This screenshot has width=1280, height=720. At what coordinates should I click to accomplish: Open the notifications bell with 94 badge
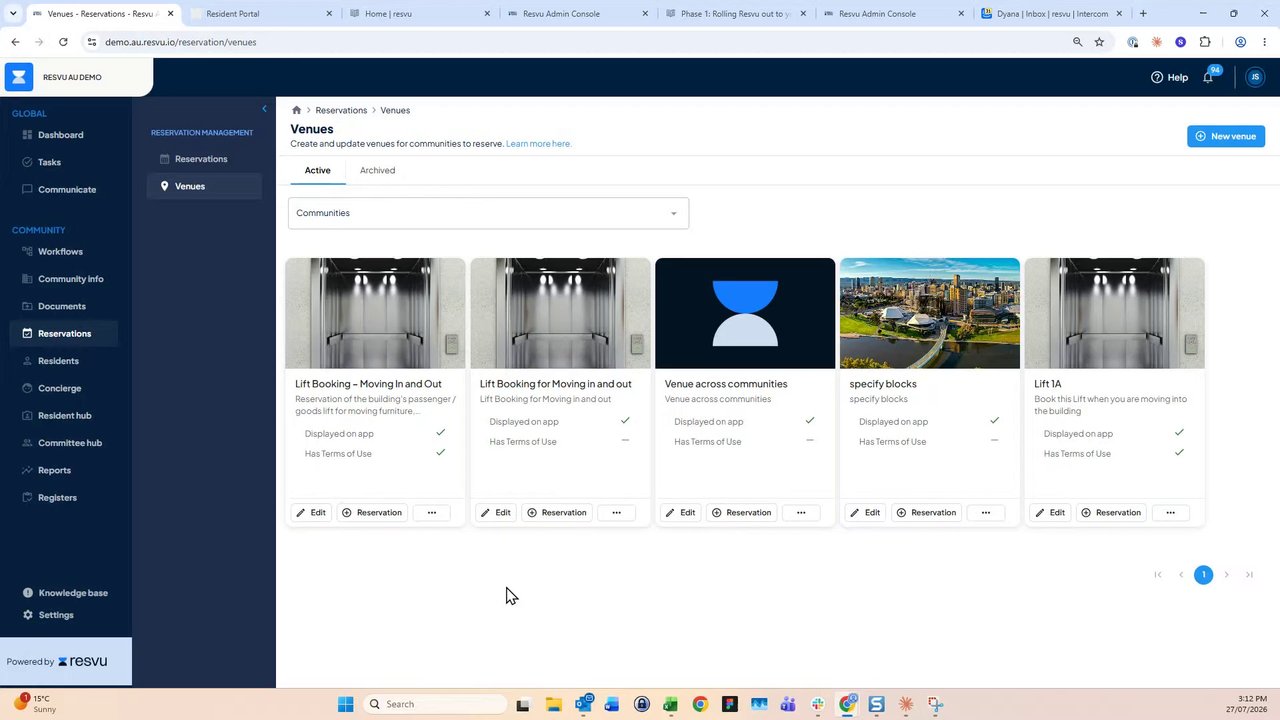(x=1209, y=77)
